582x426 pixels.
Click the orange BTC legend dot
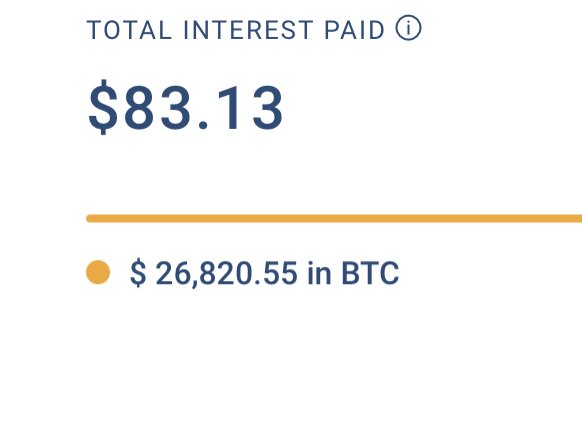98,272
